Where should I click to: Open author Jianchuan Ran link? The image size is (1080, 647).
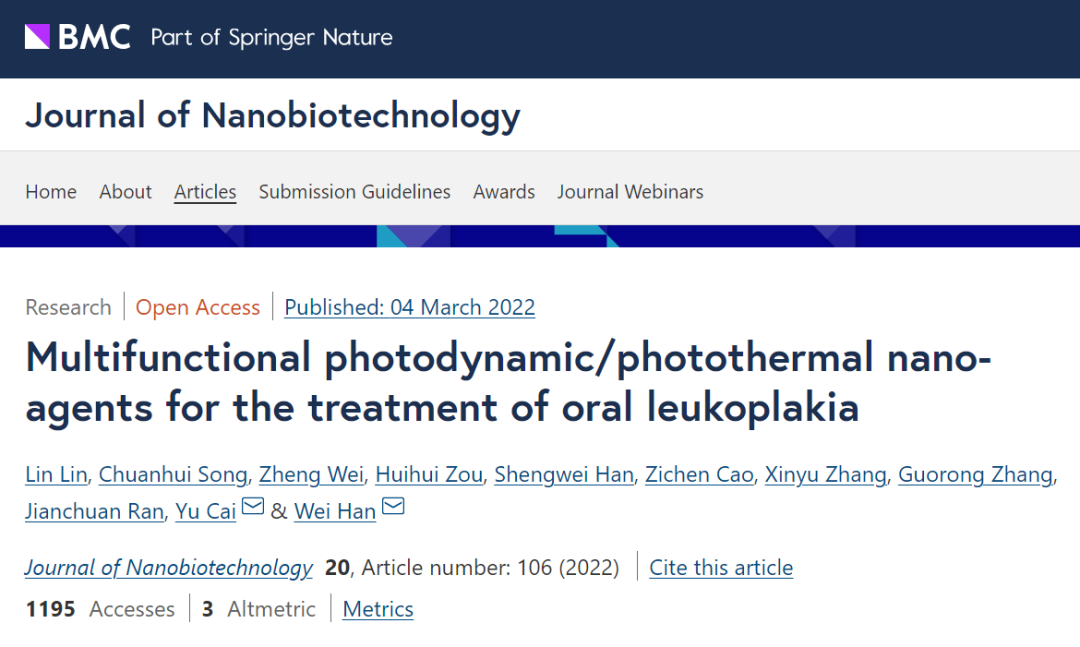[x=94, y=511]
